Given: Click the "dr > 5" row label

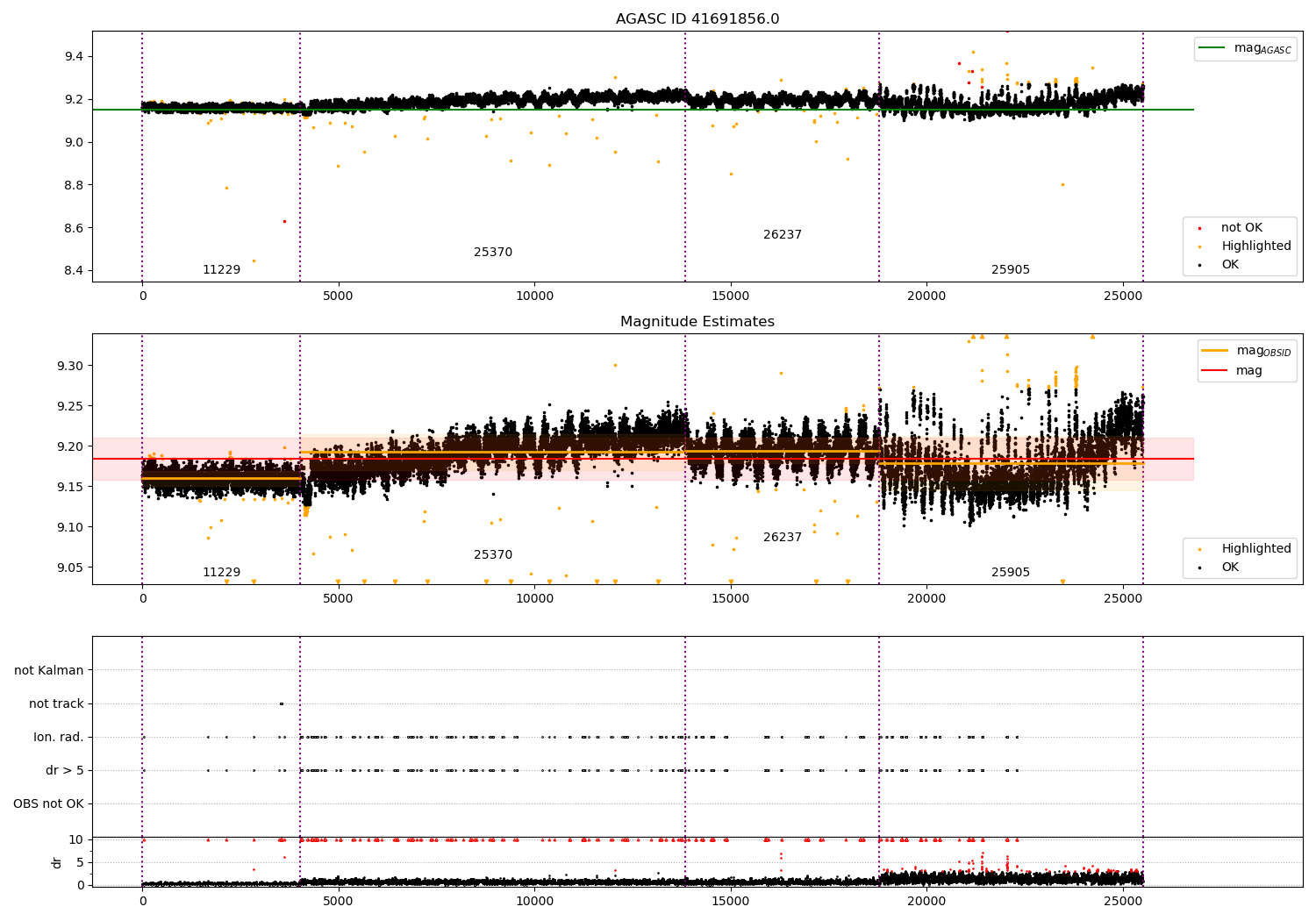Looking at the screenshot, I should pos(65,770).
